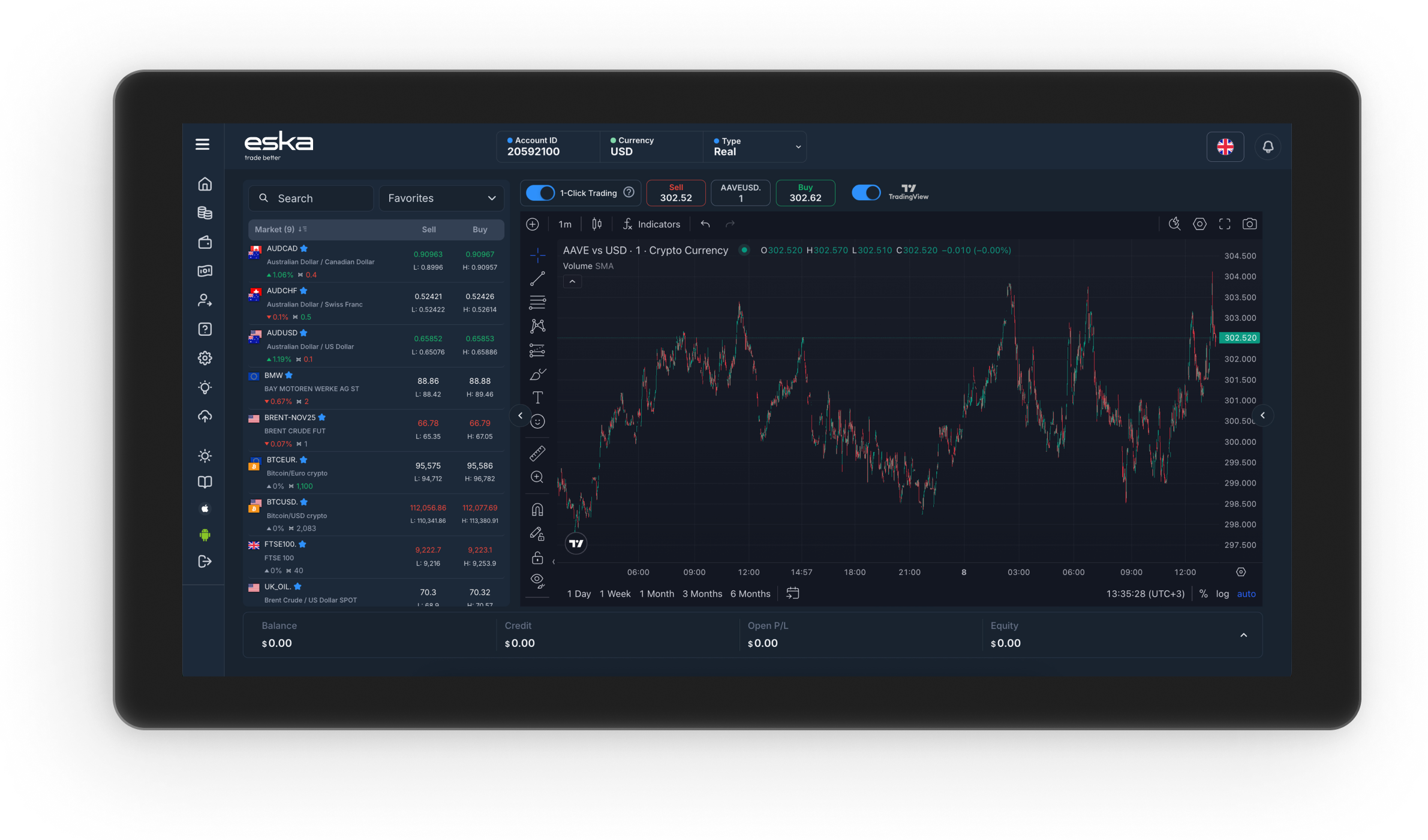Toggle the TradingView chart switch
This screenshot has height=840, width=1428.
pyautogui.click(x=866, y=193)
